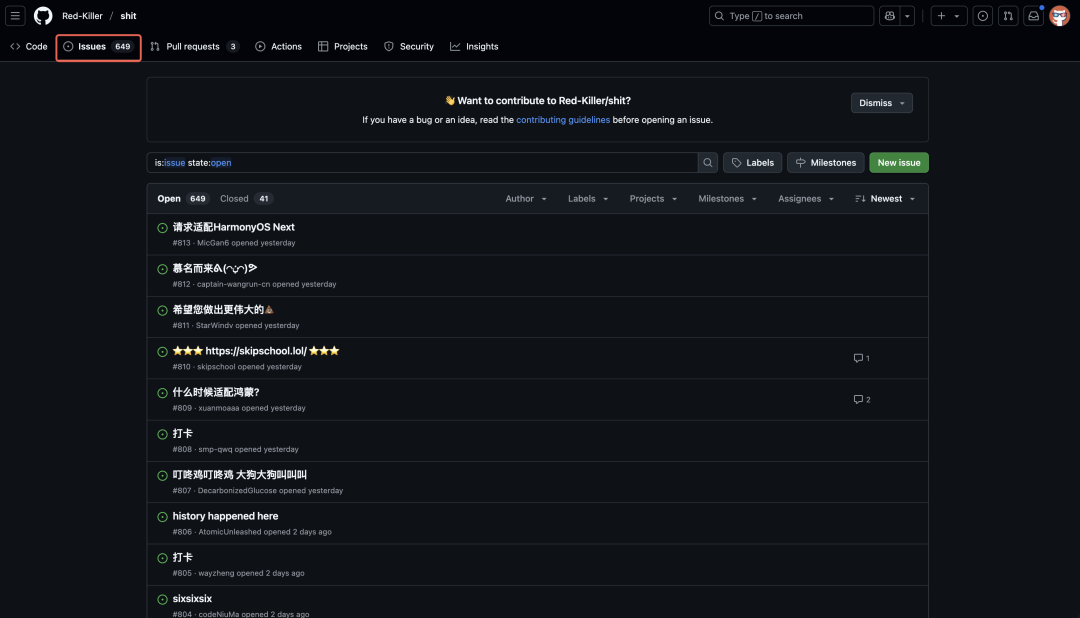
Task: Expand Copilot dropdown arrow in header
Action: (x=907, y=16)
